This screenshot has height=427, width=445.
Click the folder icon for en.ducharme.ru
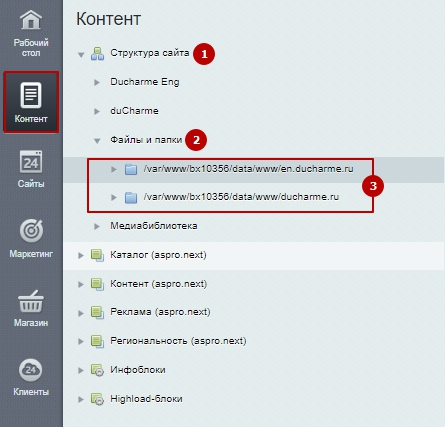click(131, 169)
